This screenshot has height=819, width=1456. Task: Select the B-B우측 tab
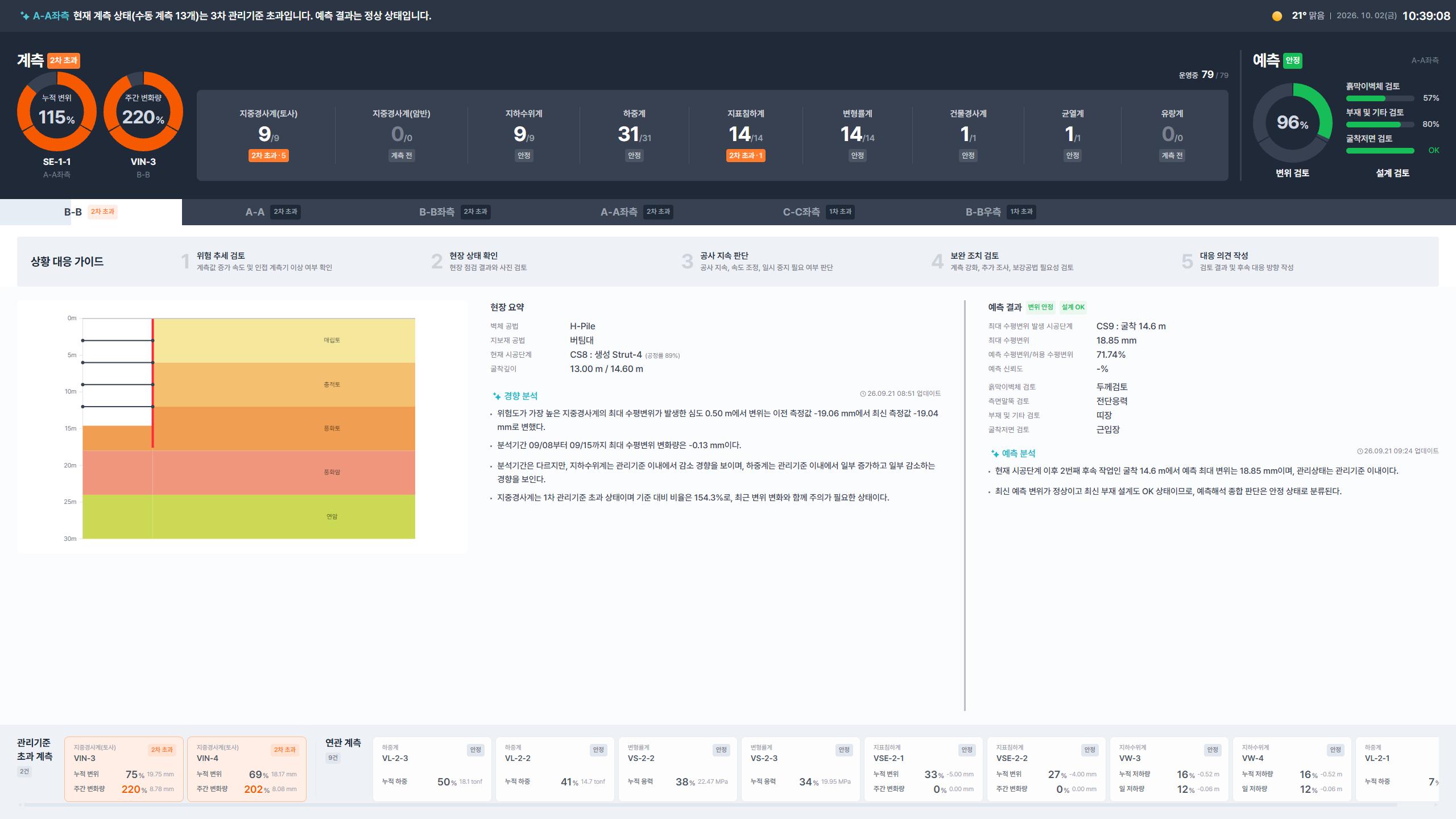[x=1001, y=212]
